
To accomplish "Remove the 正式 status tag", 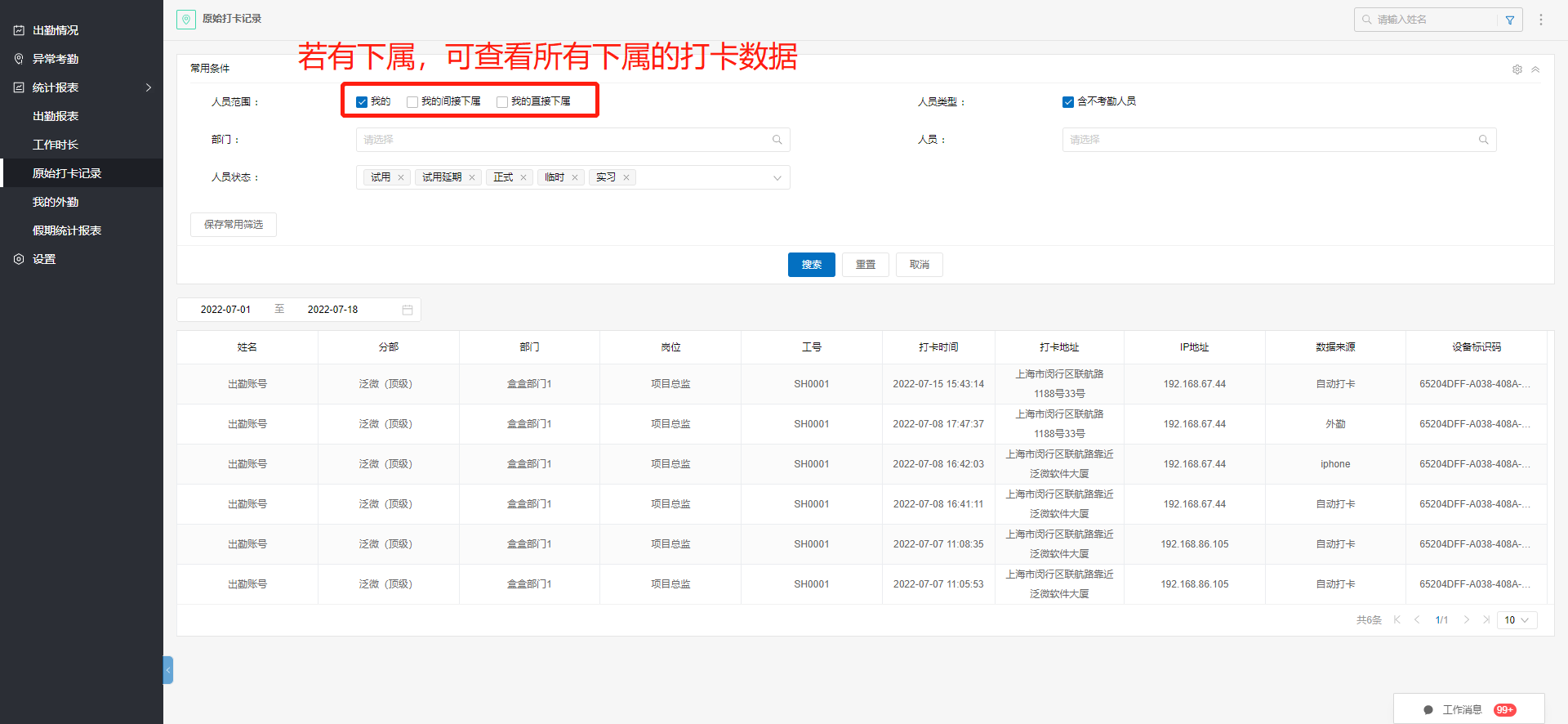I will coord(523,177).
